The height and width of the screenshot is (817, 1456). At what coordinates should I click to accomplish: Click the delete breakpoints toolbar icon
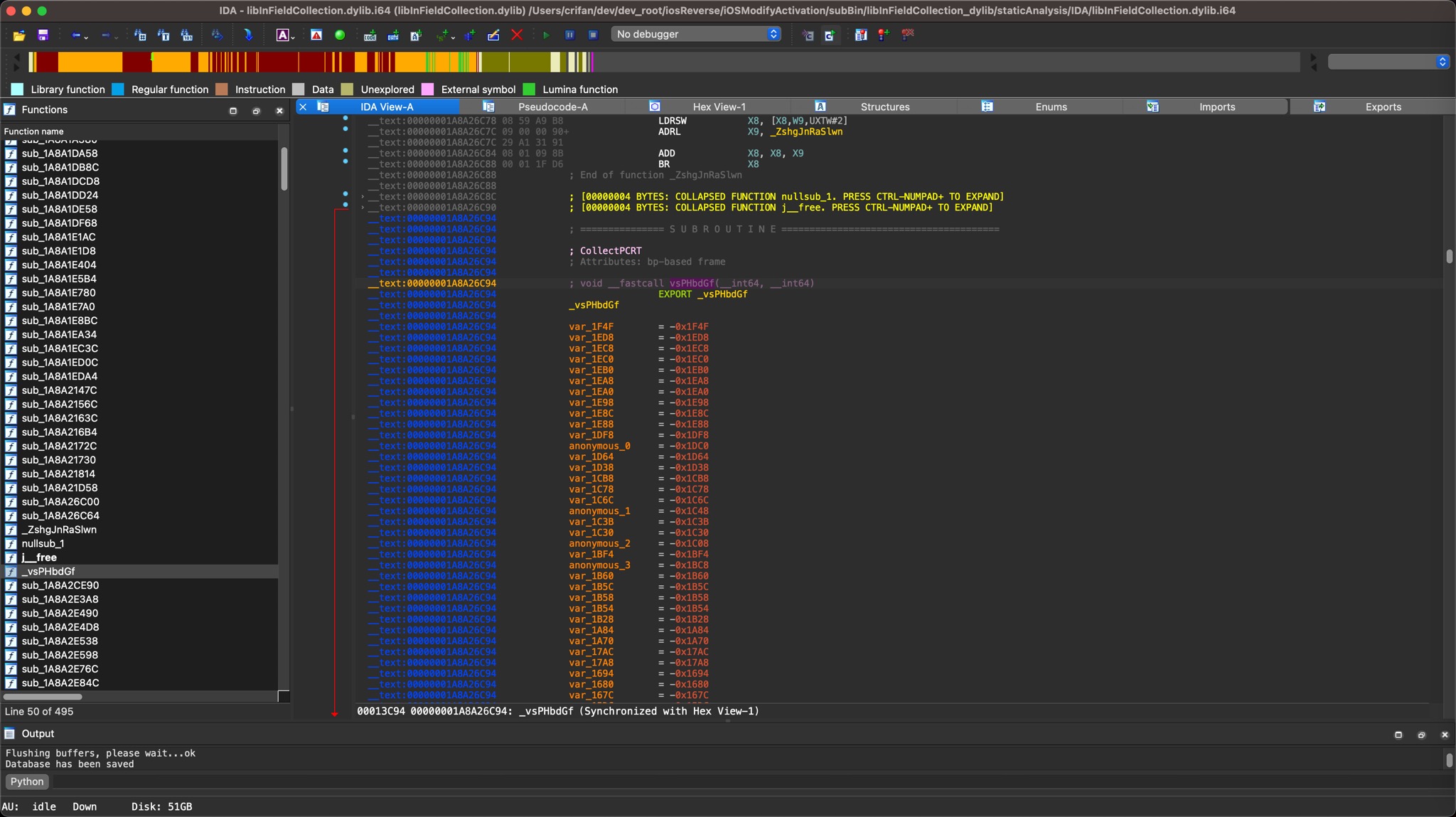point(908,34)
